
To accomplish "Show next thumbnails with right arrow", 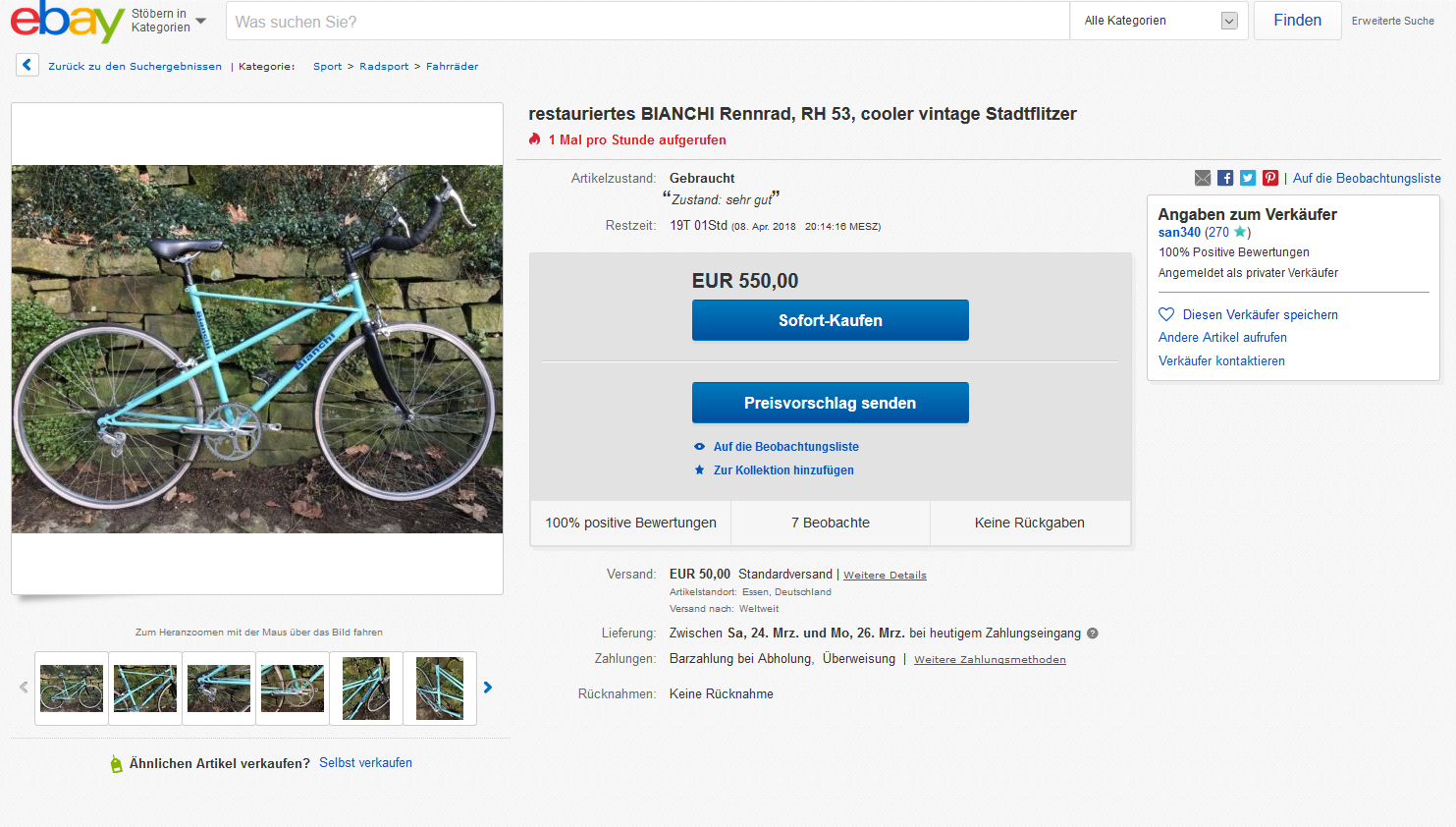I will 488,688.
